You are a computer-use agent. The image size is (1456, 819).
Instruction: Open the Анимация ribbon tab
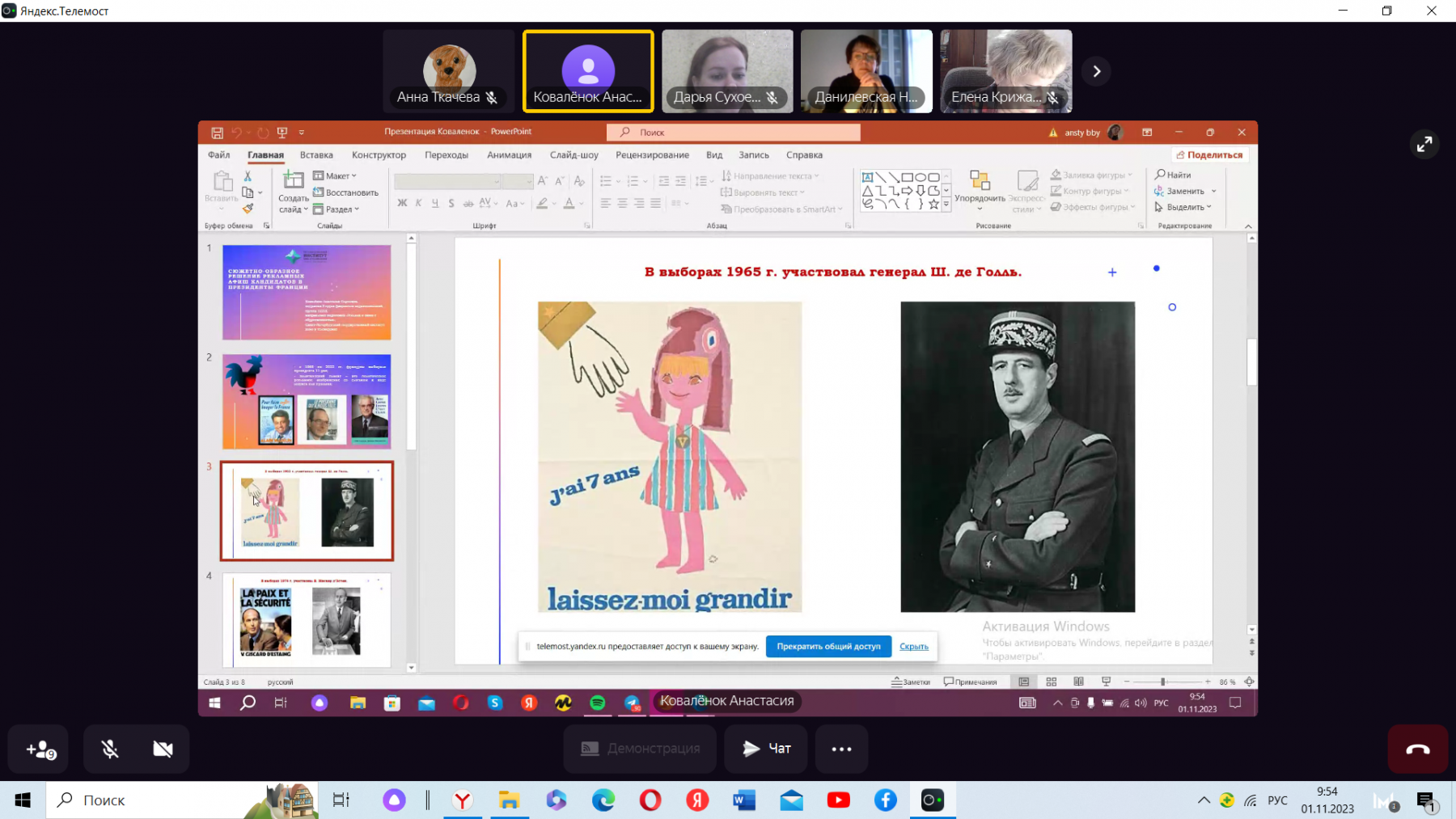(510, 155)
